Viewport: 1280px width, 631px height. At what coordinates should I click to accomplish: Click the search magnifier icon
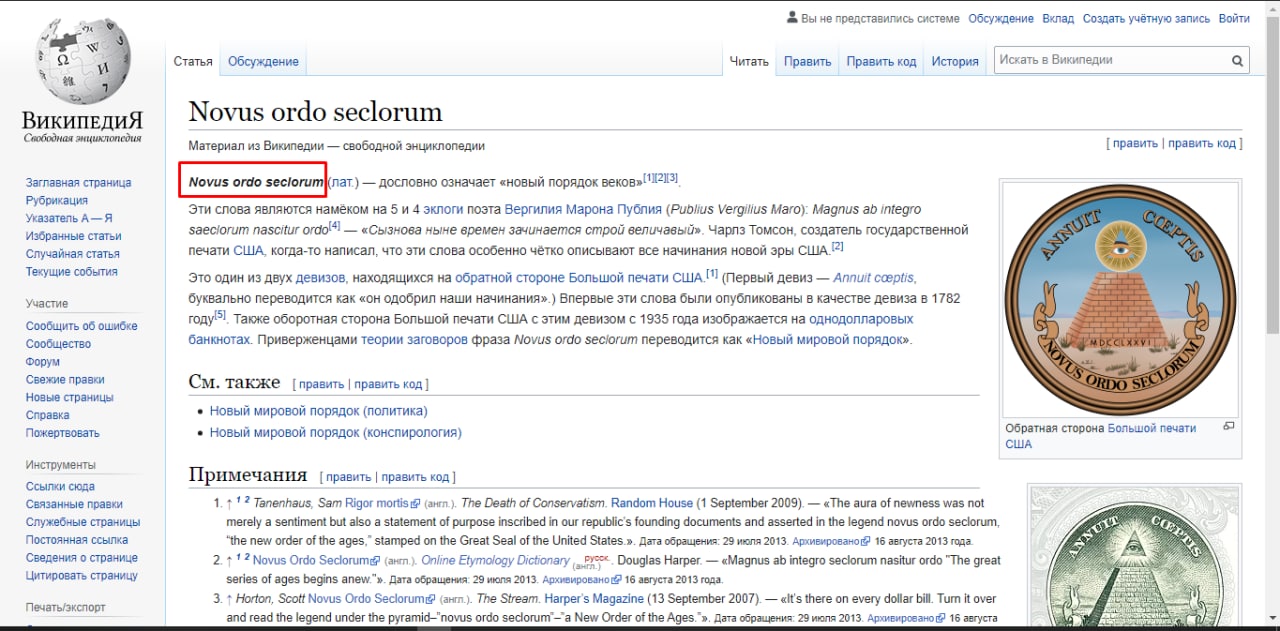(x=1238, y=61)
